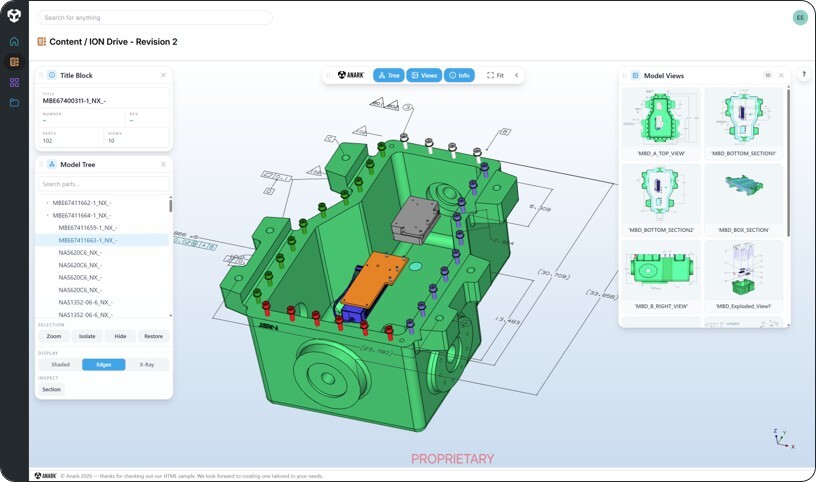
Task: Select the MBE67411664-1_NX_- row label
Action: coord(82,215)
